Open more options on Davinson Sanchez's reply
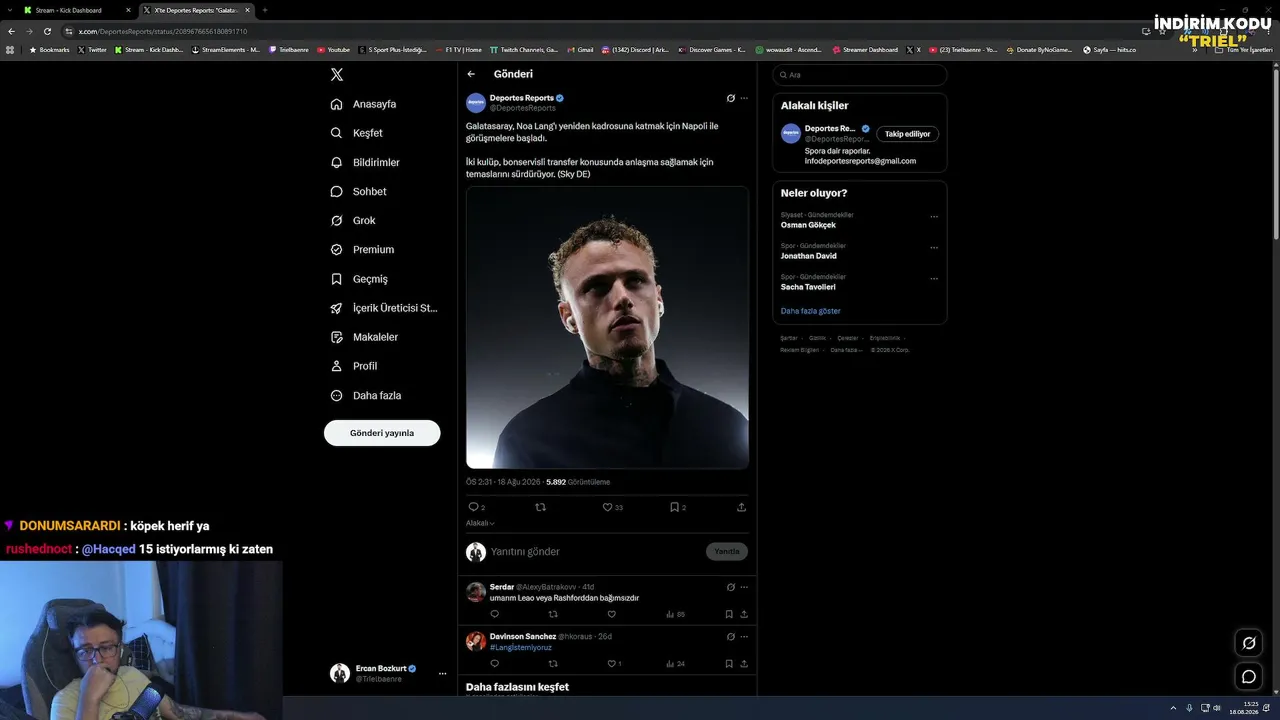 coord(744,636)
